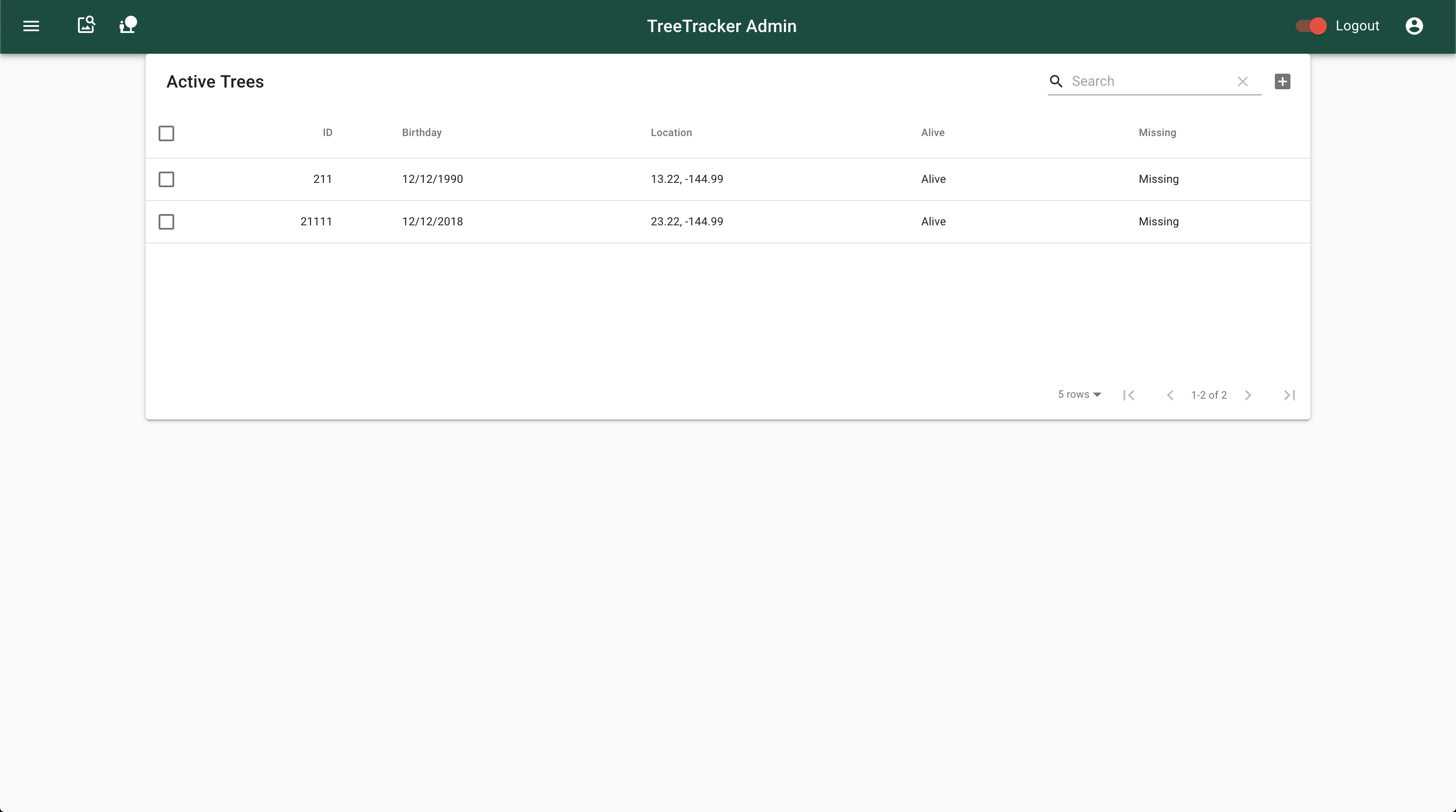
Task: Go to the first page of table
Action: pyautogui.click(x=1129, y=395)
